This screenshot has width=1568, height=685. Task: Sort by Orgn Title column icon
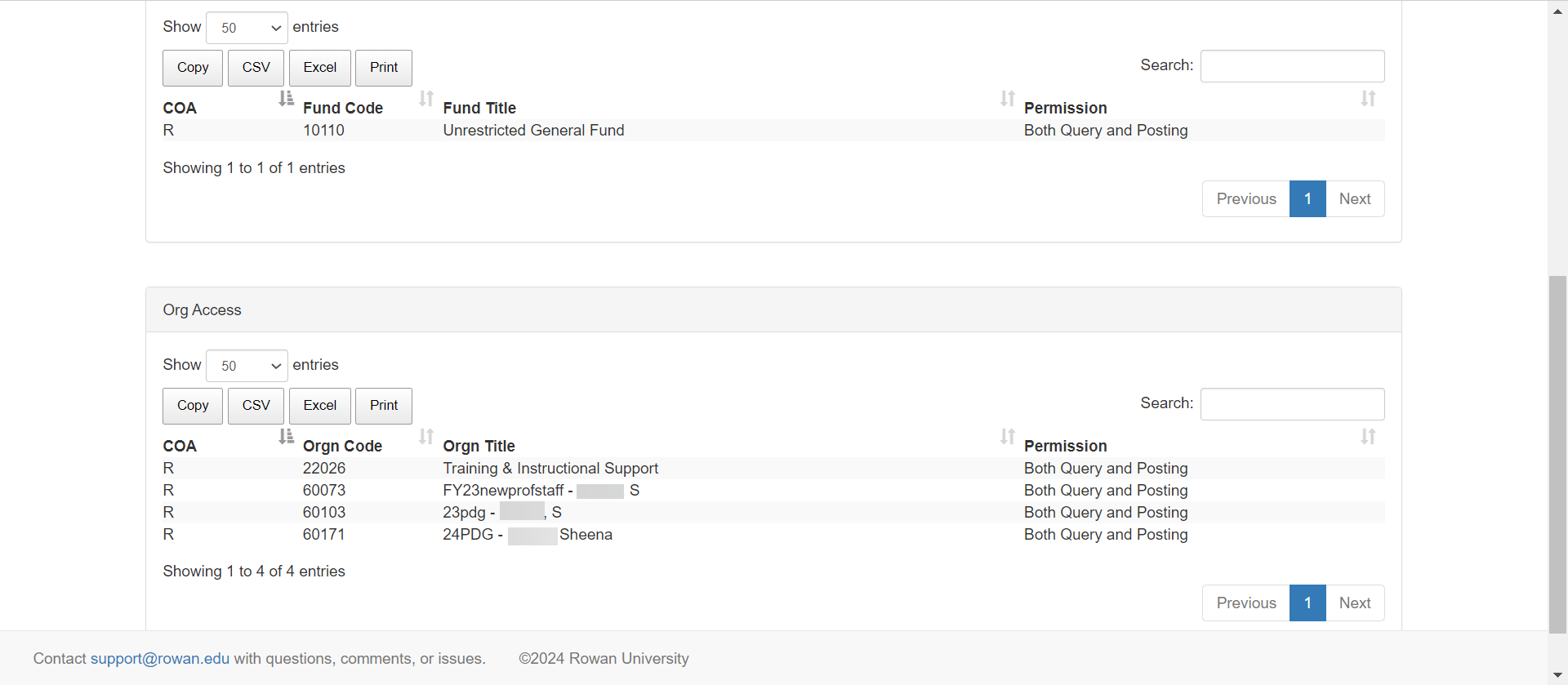[1008, 437]
